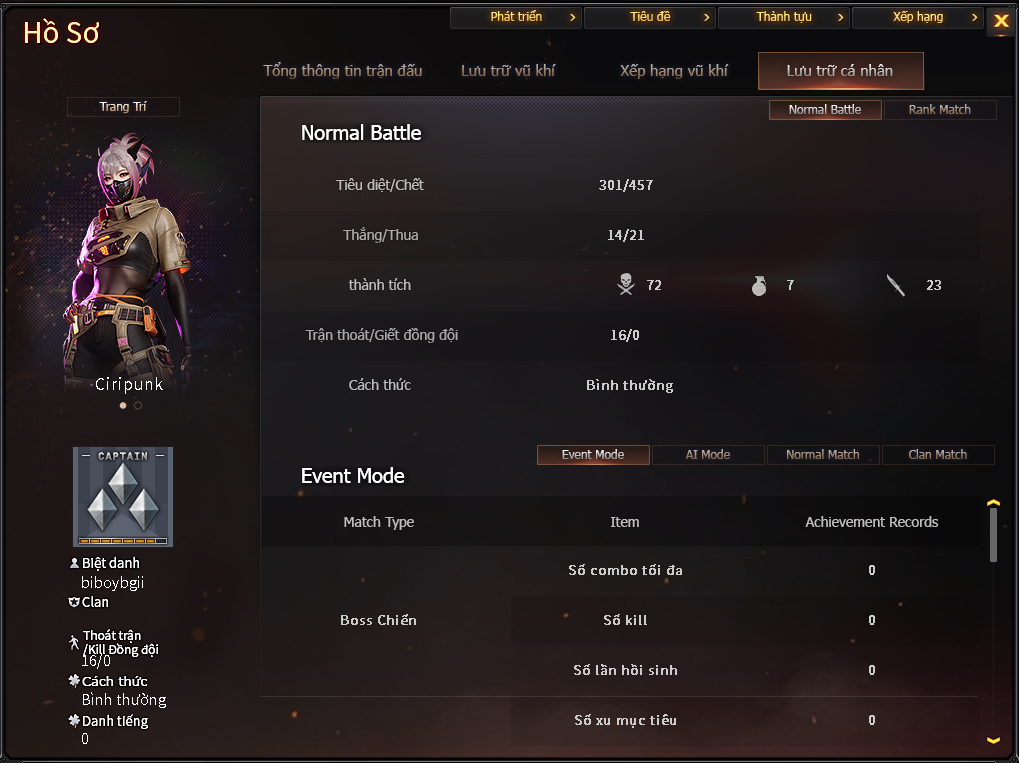Click the Cách thức clover icon

coord(74,680)
